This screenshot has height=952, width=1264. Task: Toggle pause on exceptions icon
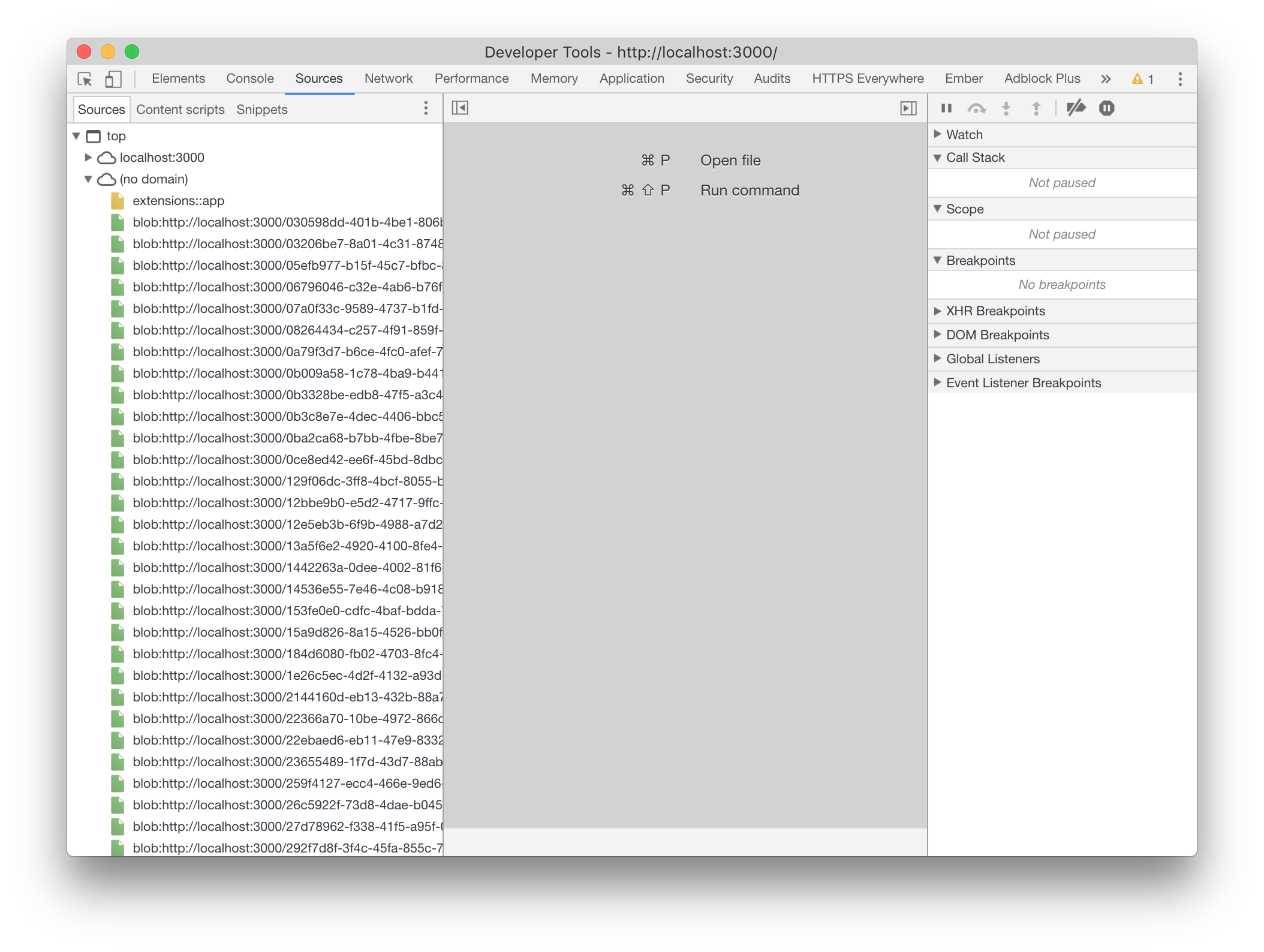click(x=1106, y=108)
